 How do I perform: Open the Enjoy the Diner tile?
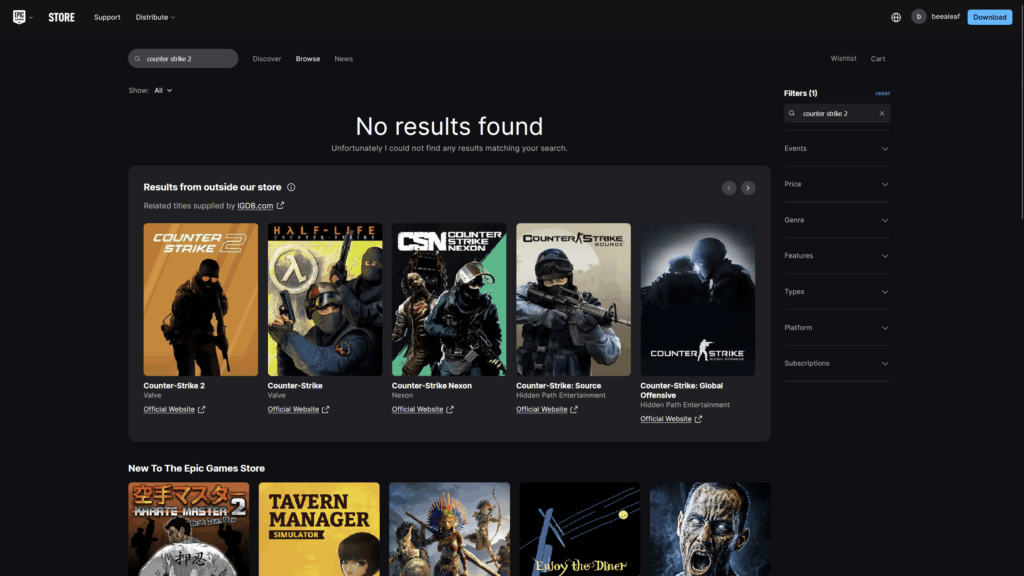580,530
